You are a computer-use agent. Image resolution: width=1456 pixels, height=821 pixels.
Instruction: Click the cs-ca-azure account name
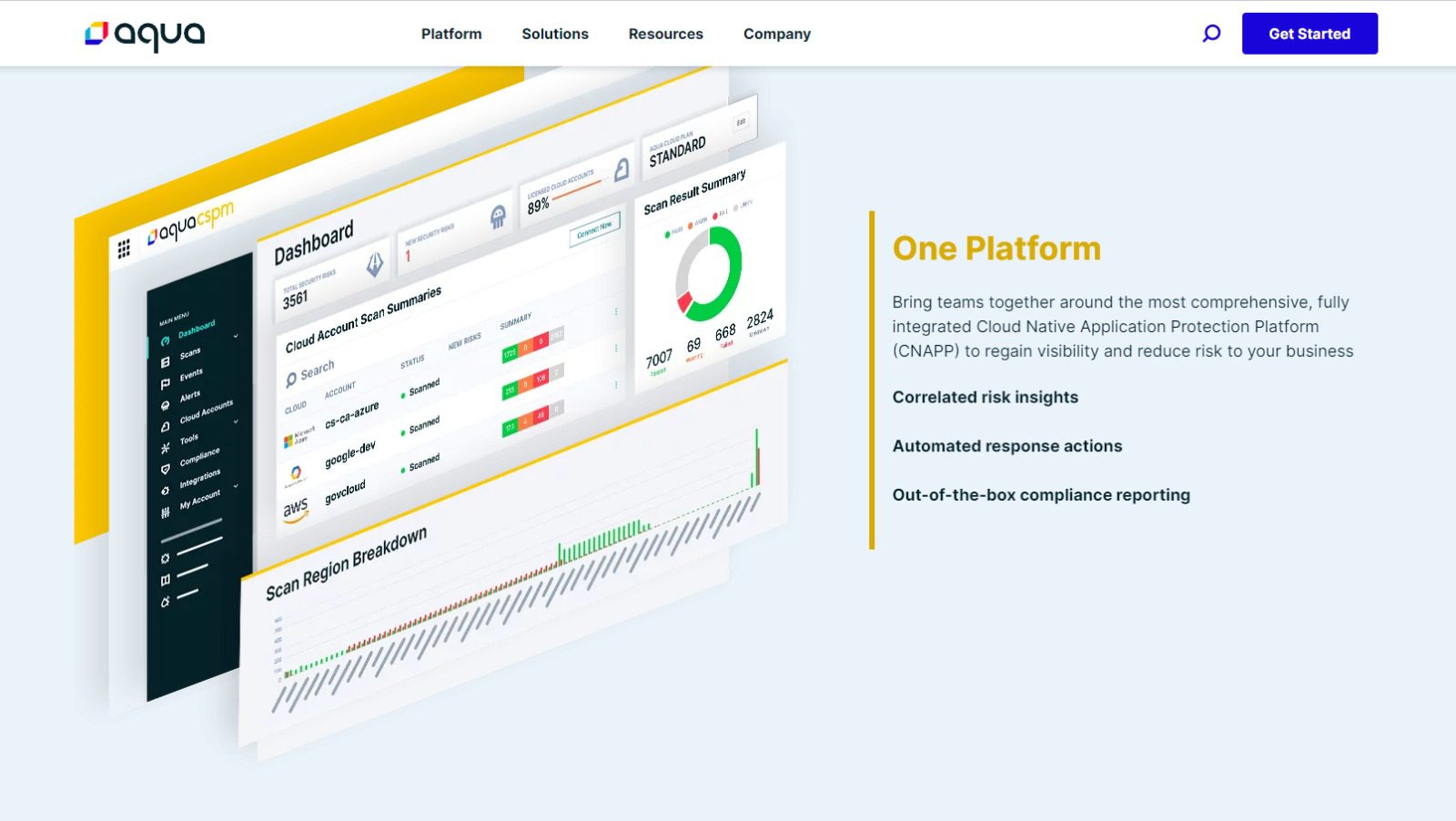352,415
